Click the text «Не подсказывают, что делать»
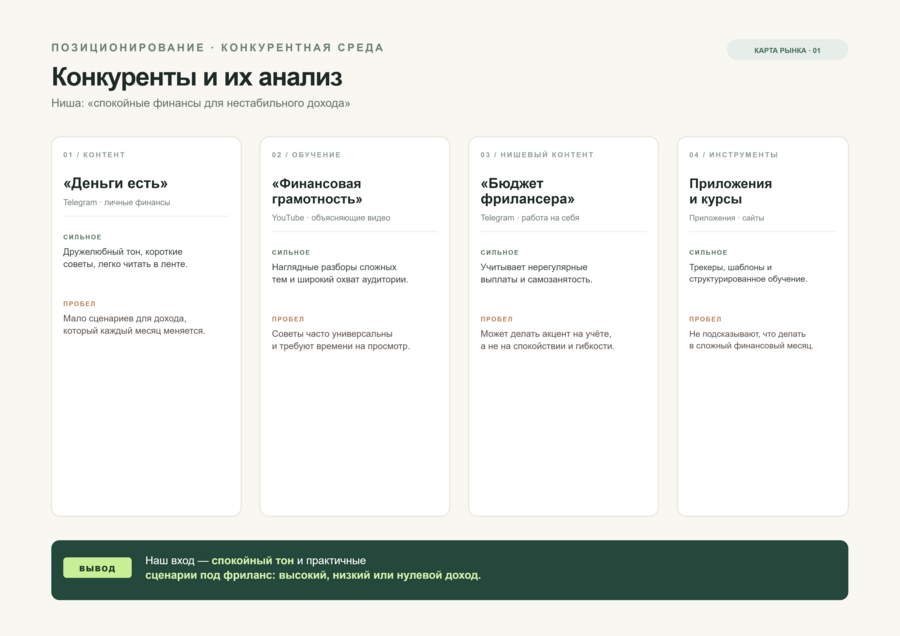This screenshot has width=900, height=636. point(751,340)
